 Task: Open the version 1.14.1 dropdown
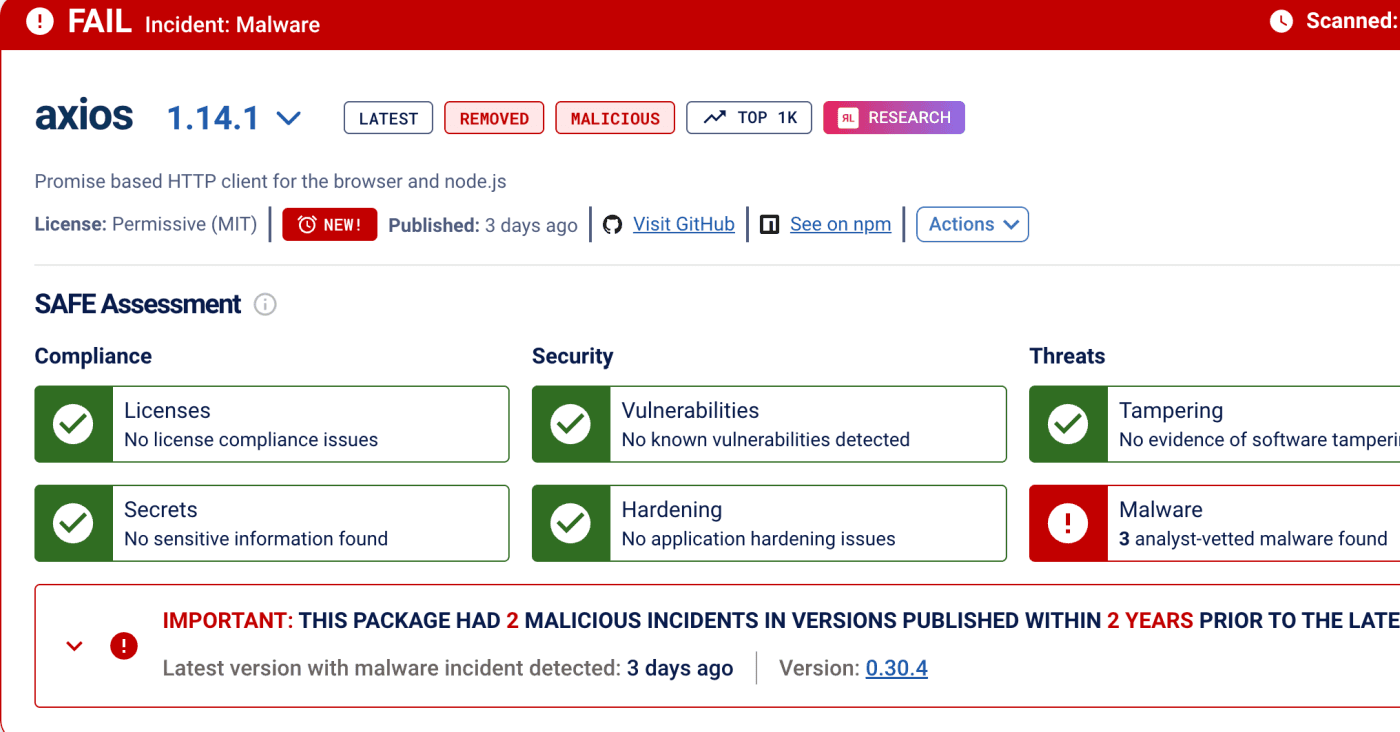click(288, 119)
